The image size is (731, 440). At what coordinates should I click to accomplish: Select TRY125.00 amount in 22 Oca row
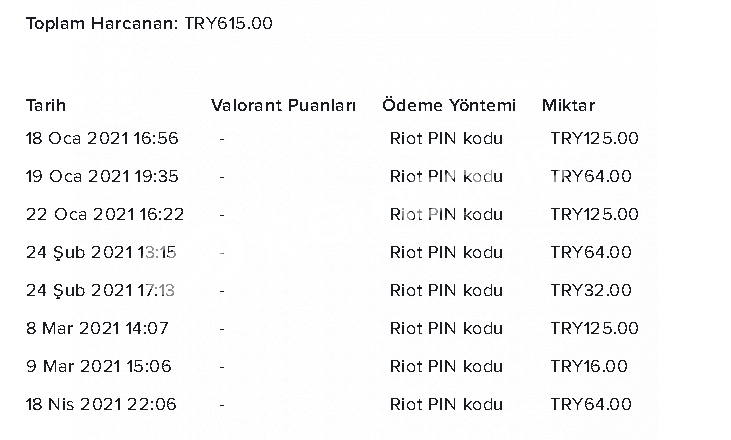point(594,214)
